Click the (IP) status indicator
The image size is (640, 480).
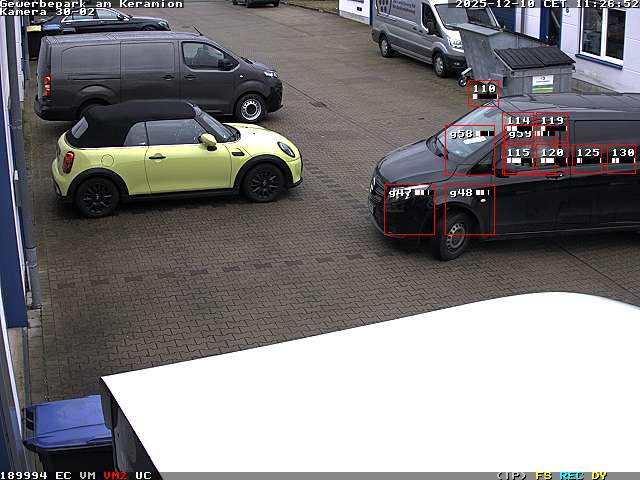511,475
